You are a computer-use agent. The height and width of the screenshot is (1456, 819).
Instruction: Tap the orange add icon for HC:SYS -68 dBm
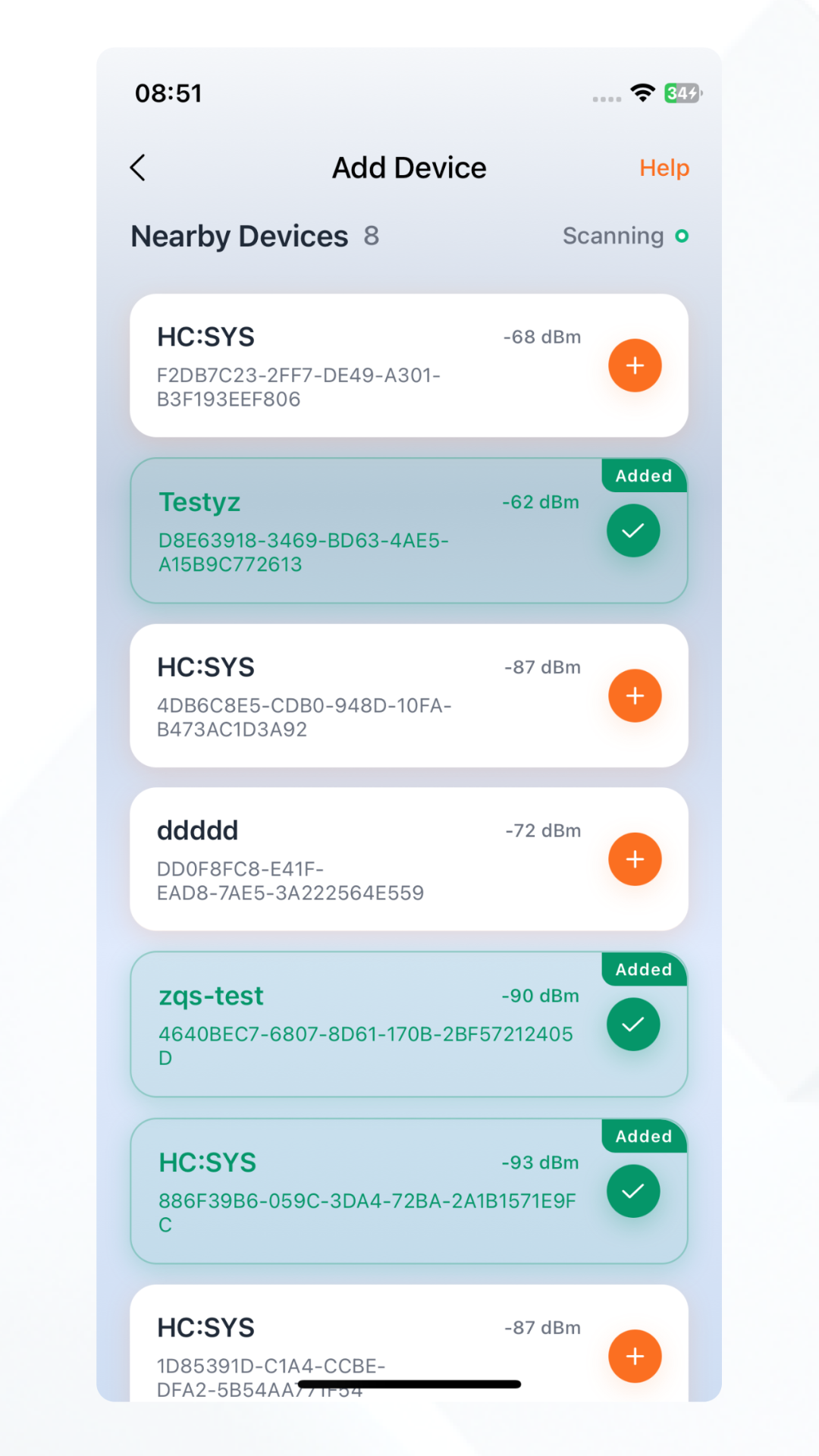click(634, 366)
